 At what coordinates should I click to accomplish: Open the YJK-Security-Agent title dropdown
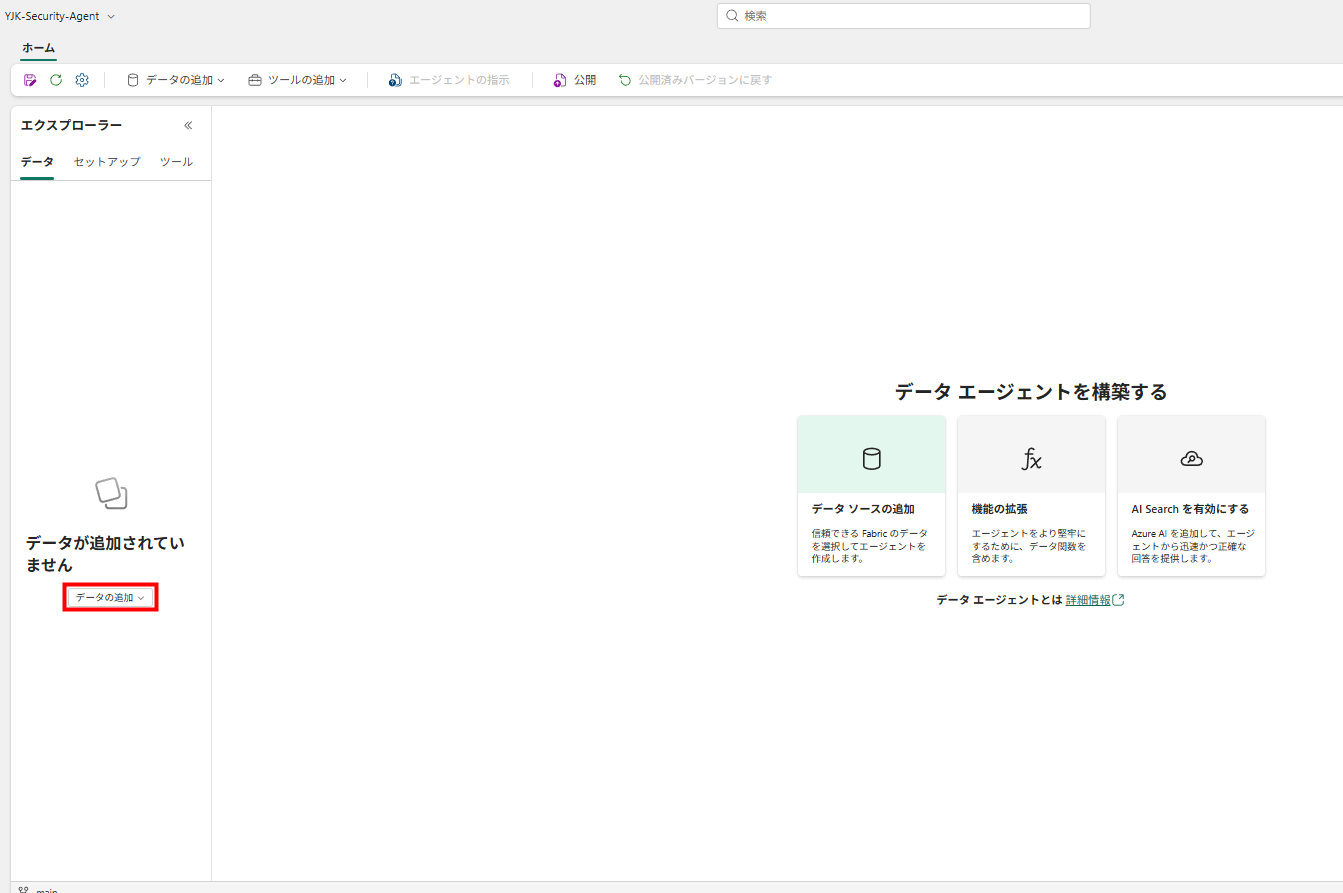60,16
